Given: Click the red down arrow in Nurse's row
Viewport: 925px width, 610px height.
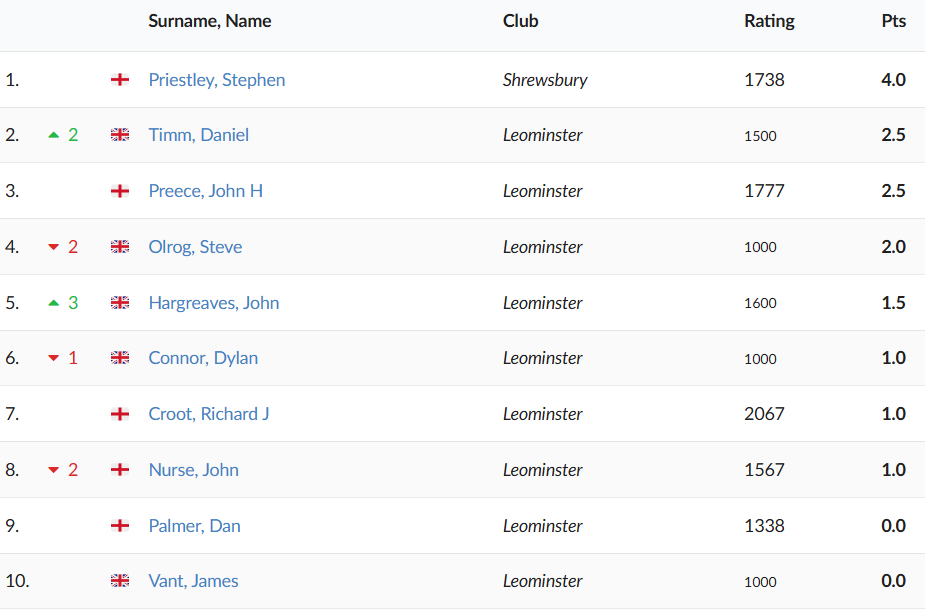Looking at the screenshot, I should tap(54, 470).
